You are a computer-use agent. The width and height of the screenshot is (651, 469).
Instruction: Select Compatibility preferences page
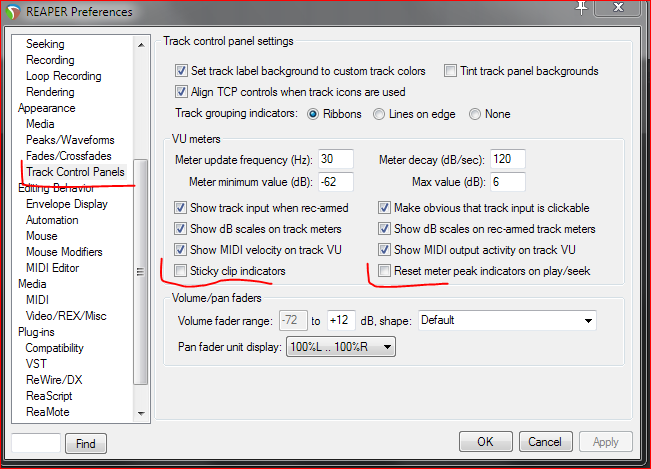54,348
